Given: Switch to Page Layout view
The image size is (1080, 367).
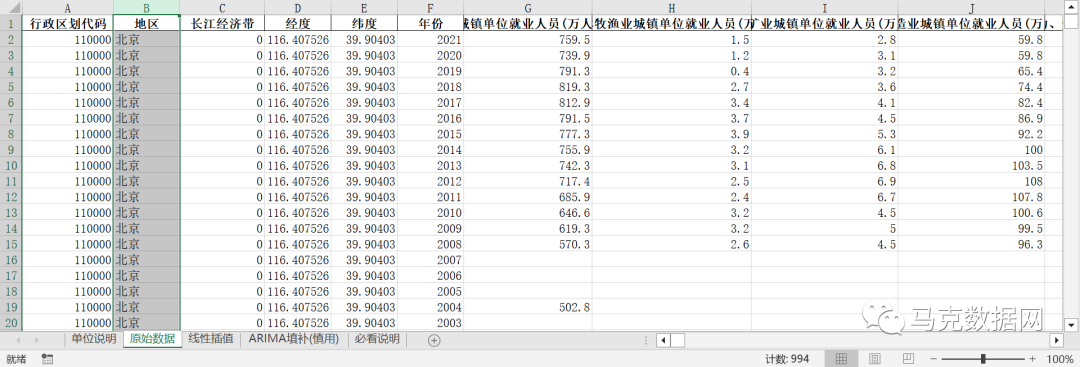Looking at the screenshot, I should (874, 359).
